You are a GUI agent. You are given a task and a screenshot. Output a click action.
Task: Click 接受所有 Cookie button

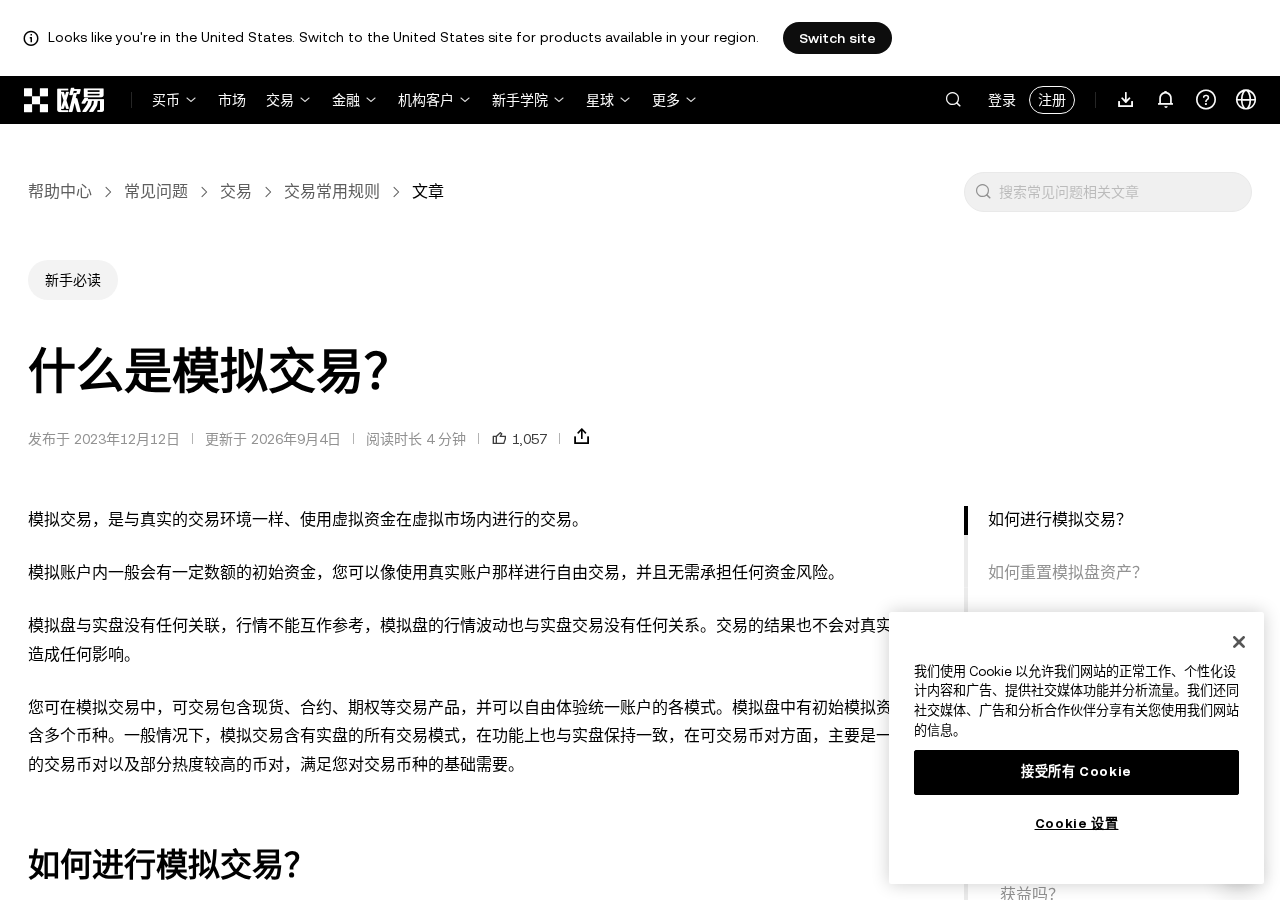pos(1076,772)
